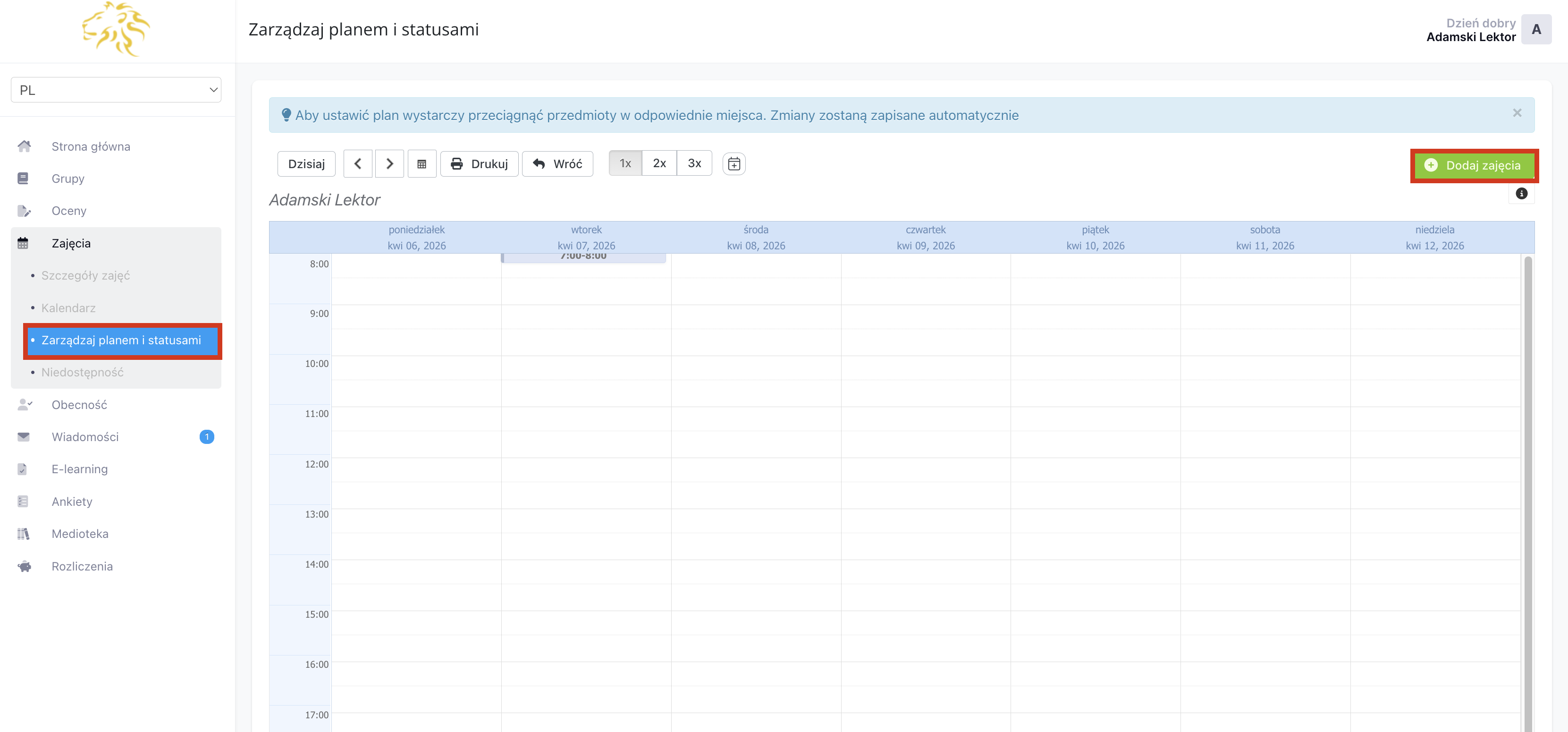Switch calendar zoom to 2x

tap(659, 163)
